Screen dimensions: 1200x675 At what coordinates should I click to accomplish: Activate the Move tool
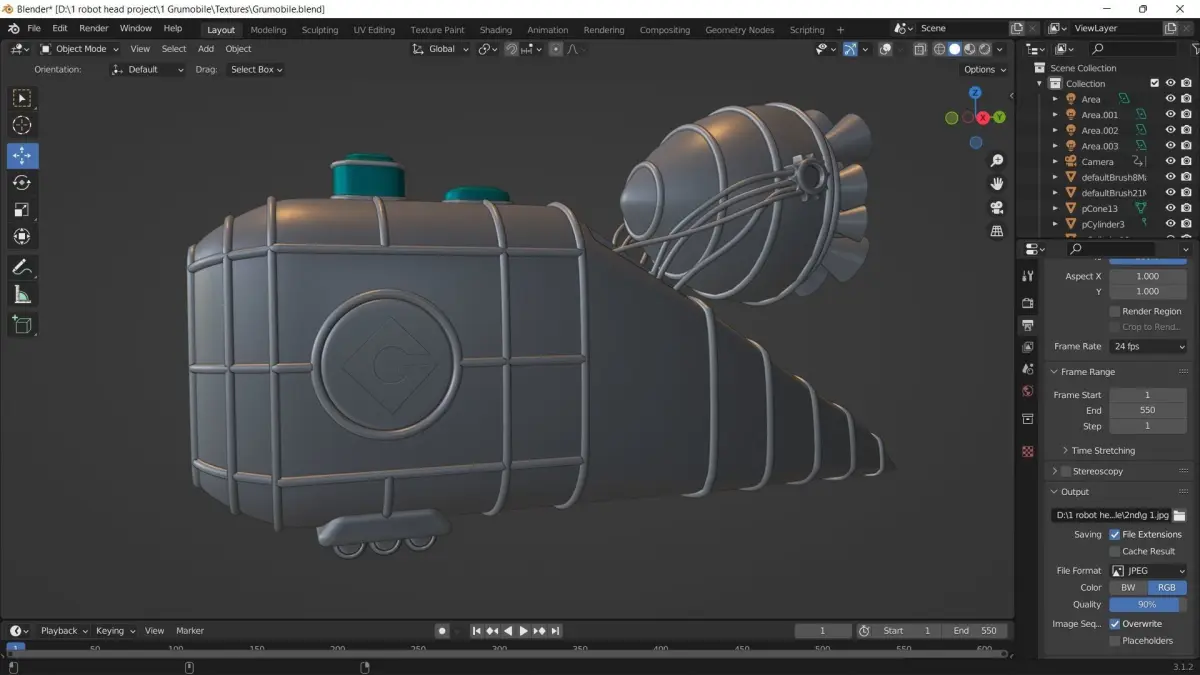pyautogui.click(x=22, y=156)
